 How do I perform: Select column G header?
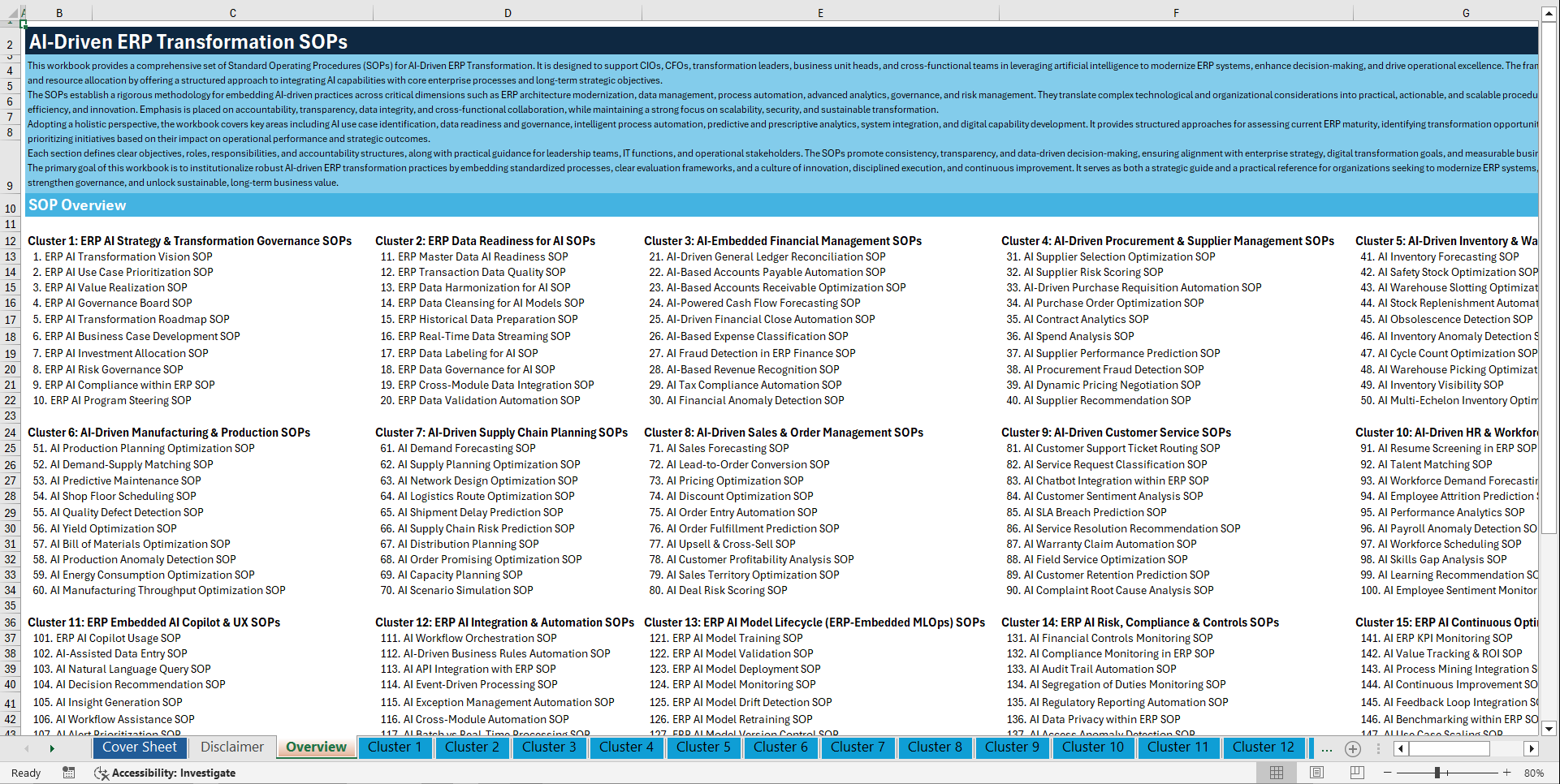[x=1445, y=13]
